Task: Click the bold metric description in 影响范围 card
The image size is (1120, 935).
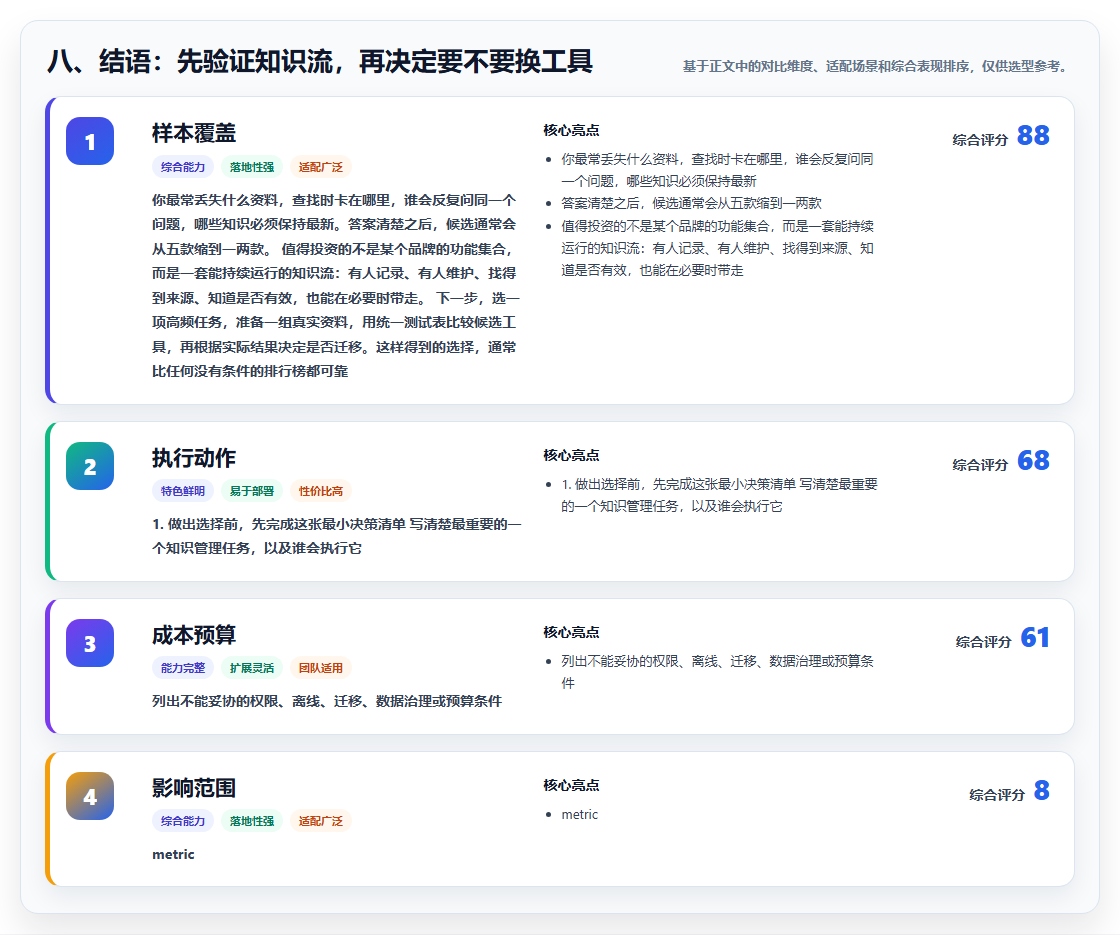Action: point(173,855)
